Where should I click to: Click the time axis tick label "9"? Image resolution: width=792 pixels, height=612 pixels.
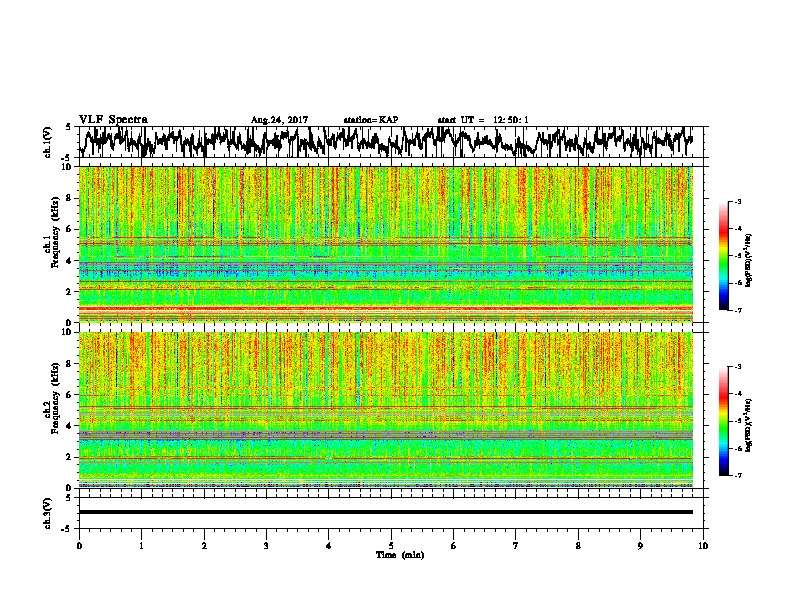[640, 545]
